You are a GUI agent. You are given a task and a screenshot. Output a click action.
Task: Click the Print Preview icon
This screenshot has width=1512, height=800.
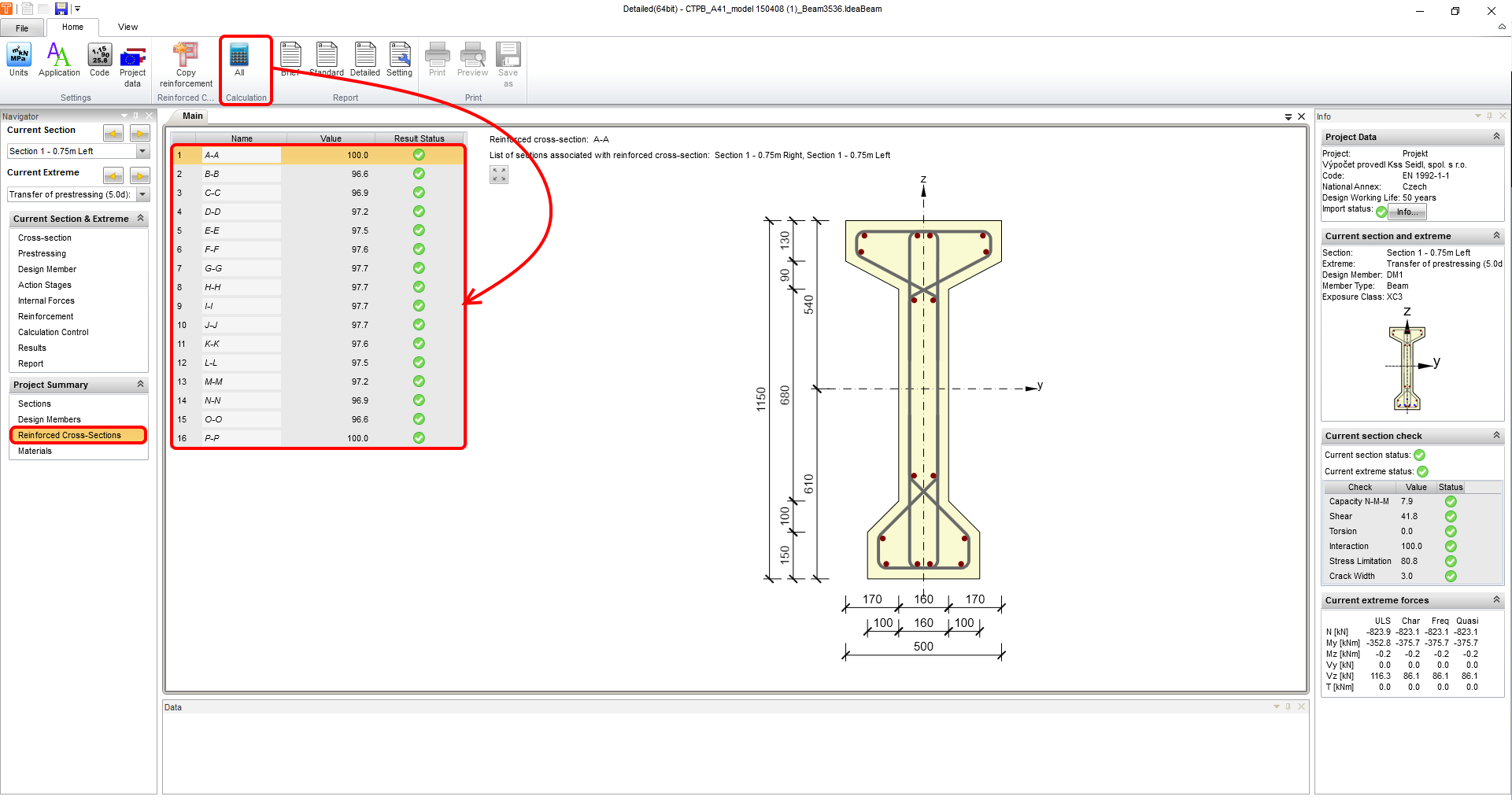point(472,59)
